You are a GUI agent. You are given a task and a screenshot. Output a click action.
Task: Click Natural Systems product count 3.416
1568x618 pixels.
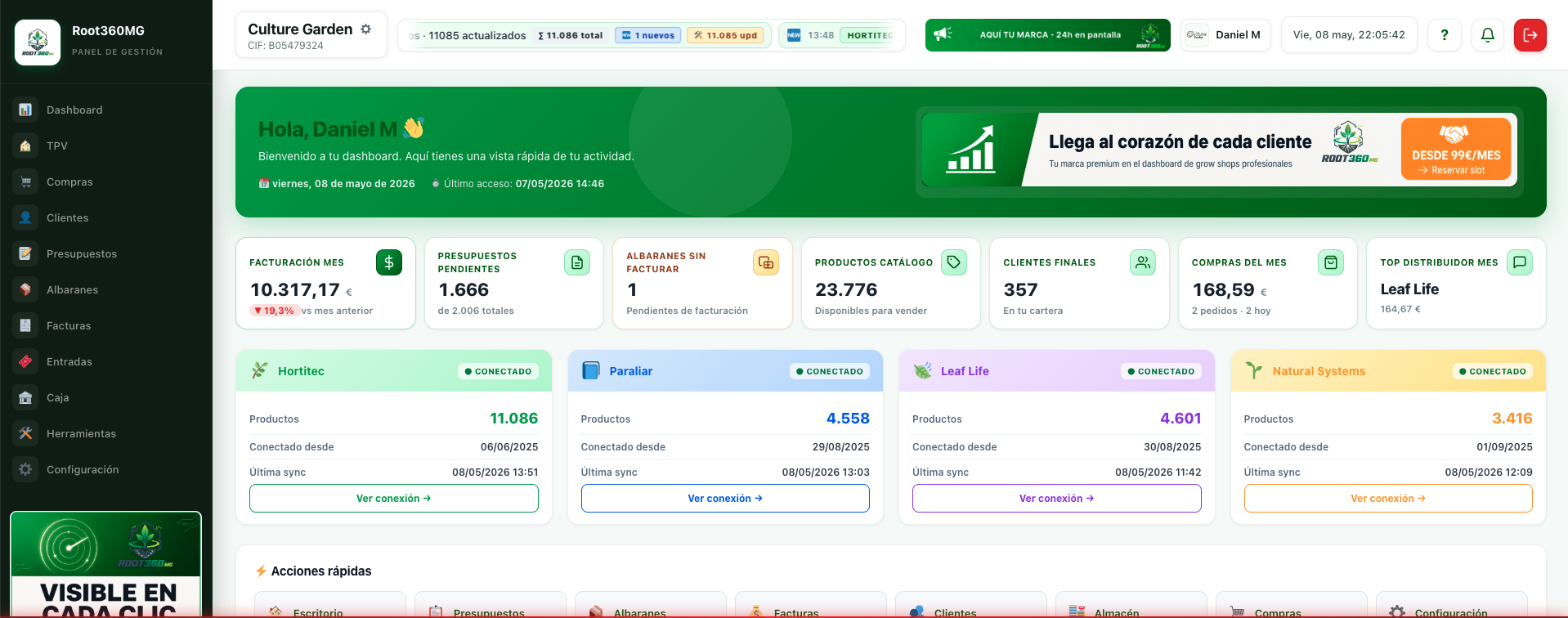coord(1512,419)
